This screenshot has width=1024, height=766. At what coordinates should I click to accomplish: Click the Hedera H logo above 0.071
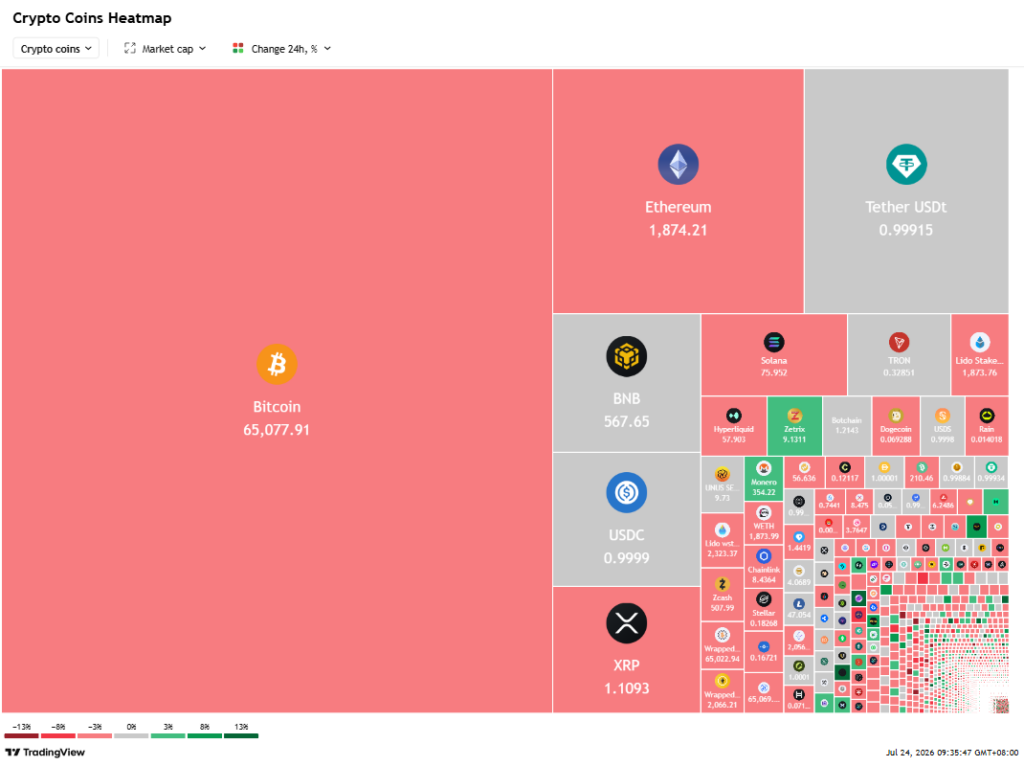[799, 695]
